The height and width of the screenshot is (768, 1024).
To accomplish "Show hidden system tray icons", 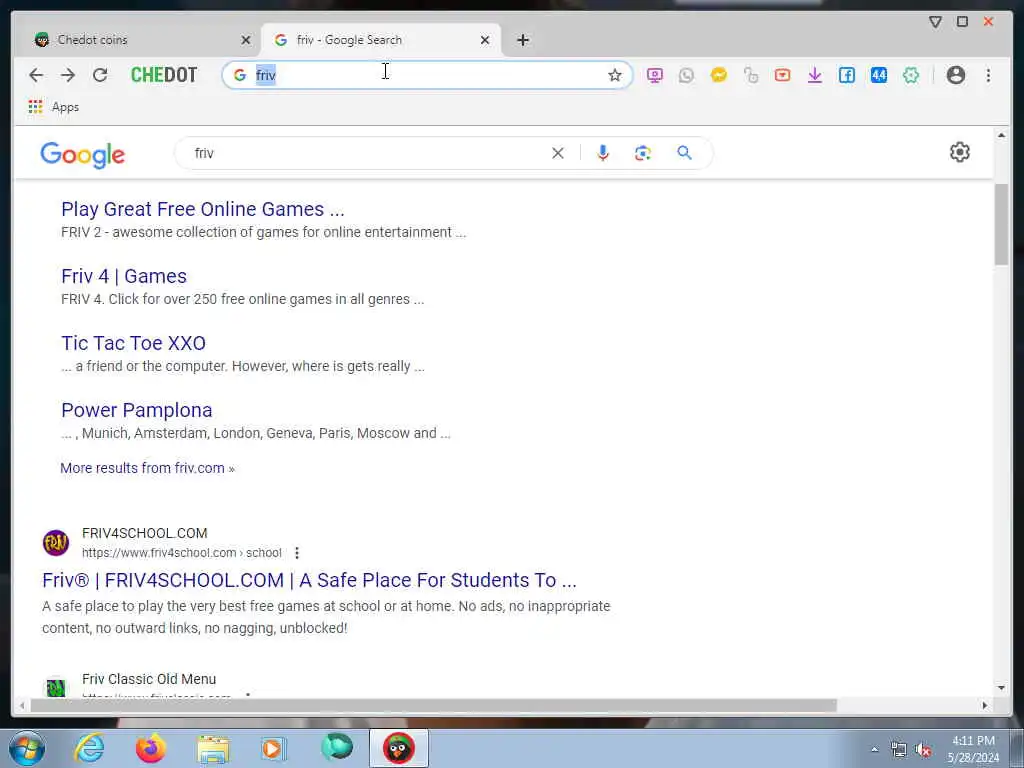I will click(874, 749).
